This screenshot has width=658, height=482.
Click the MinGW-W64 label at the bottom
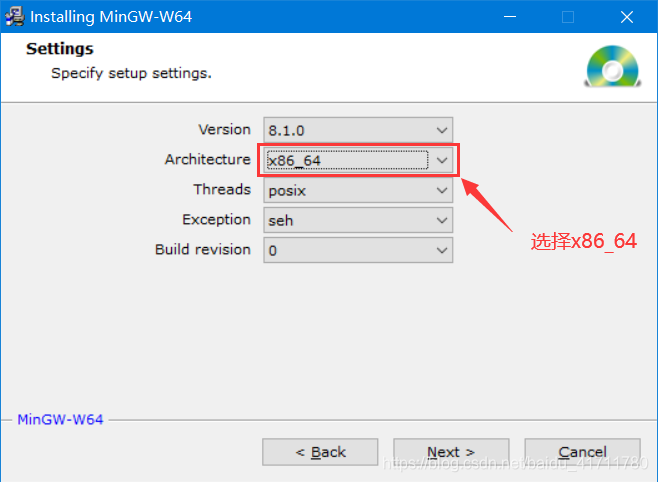[x=60, y=419]
